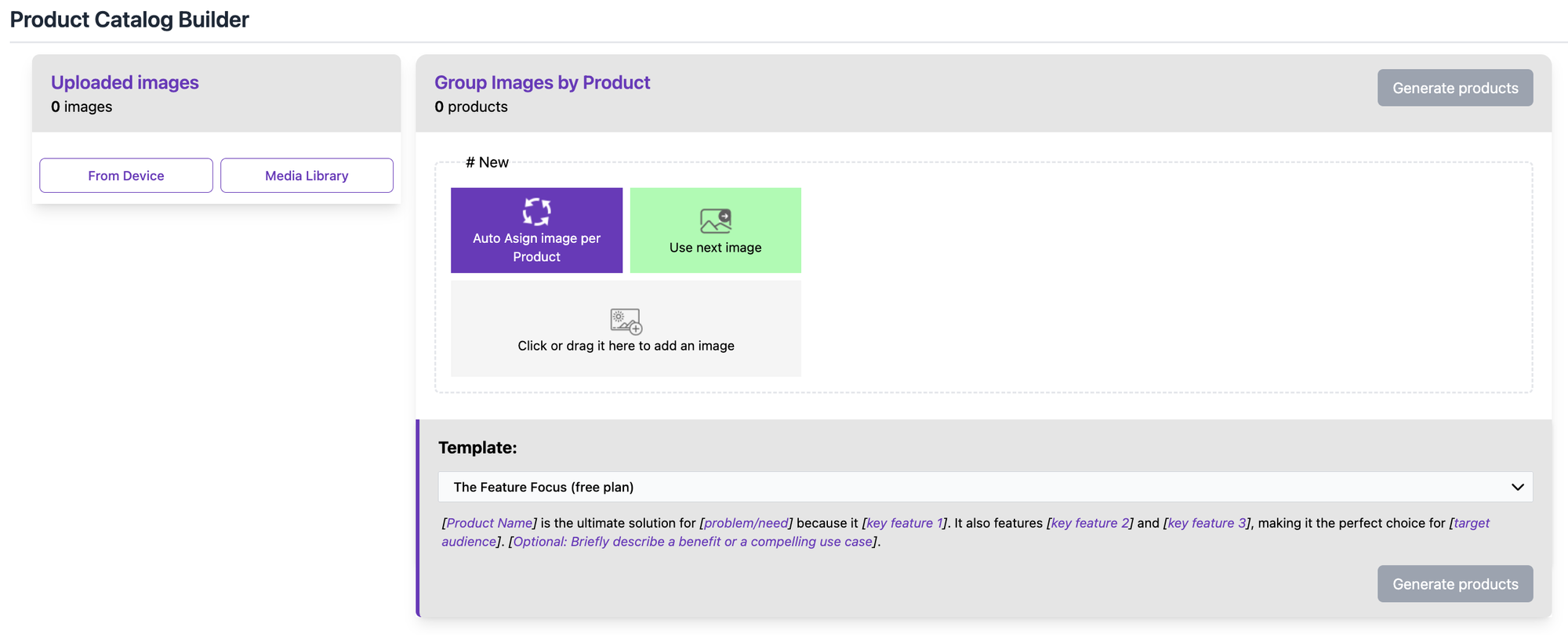The width and height of the screenshot is (1568, 635).
Task: Click the key feature 1 placeholder
Action: pyautogui.click(x=904, y=523)
